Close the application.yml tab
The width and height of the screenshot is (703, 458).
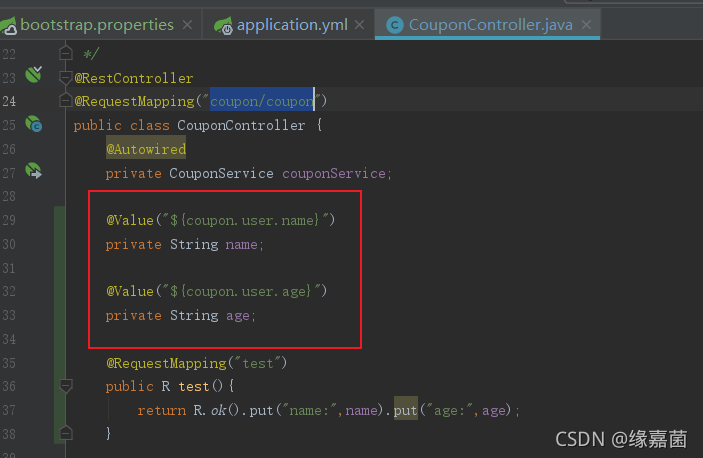[359, 25]
